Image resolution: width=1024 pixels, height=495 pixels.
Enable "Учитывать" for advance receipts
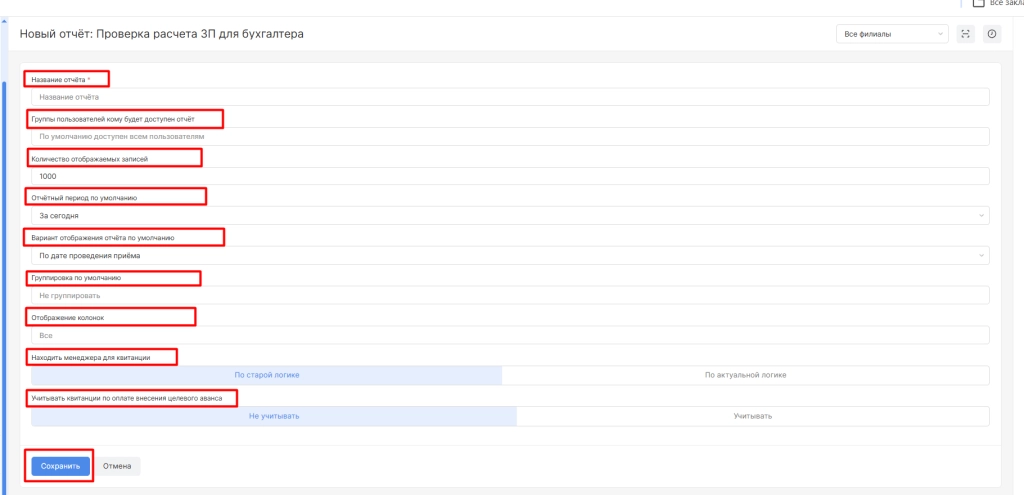pyautogui.click(x=752, y=416)
